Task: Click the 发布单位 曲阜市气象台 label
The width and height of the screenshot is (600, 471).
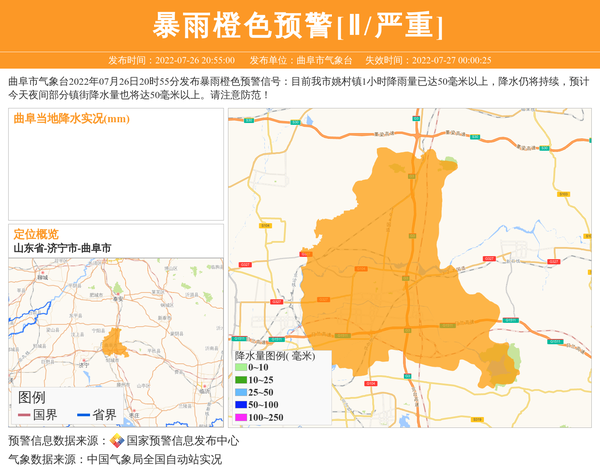Action: 301,60
